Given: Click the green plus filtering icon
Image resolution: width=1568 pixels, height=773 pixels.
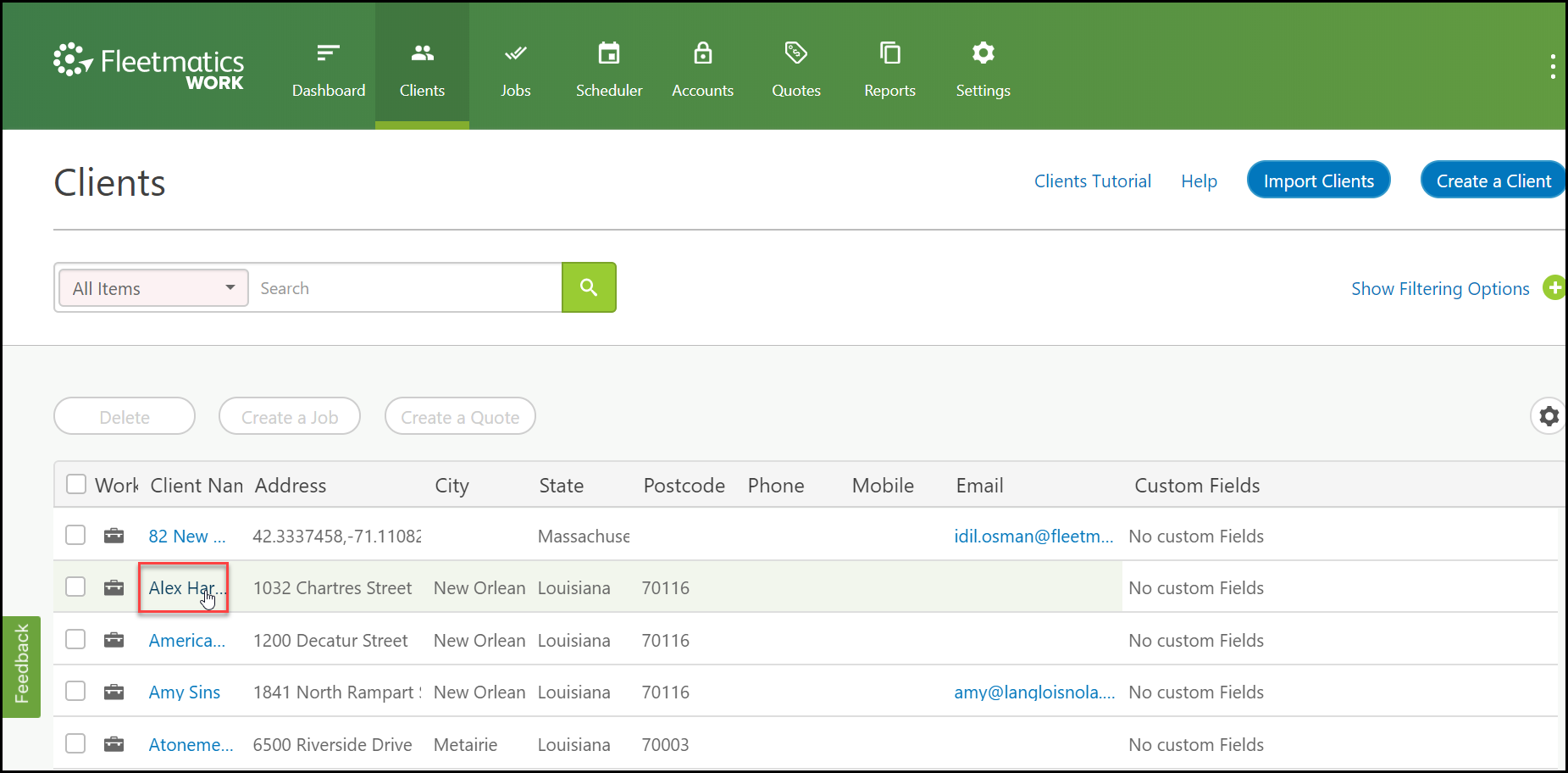Looking at the screenshot, I should pos(1554,288).
